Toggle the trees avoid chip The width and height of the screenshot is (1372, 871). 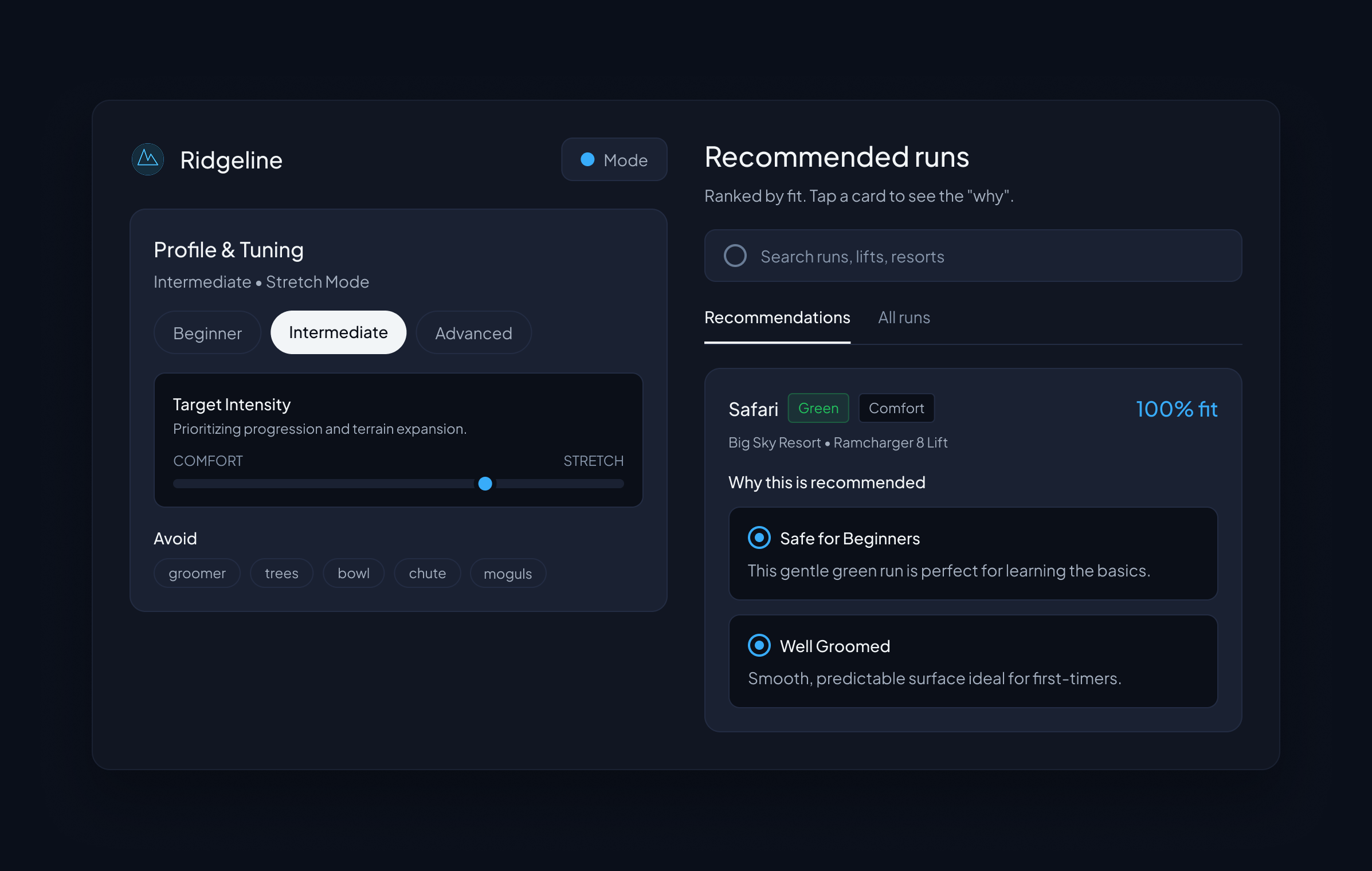[281, 573]
